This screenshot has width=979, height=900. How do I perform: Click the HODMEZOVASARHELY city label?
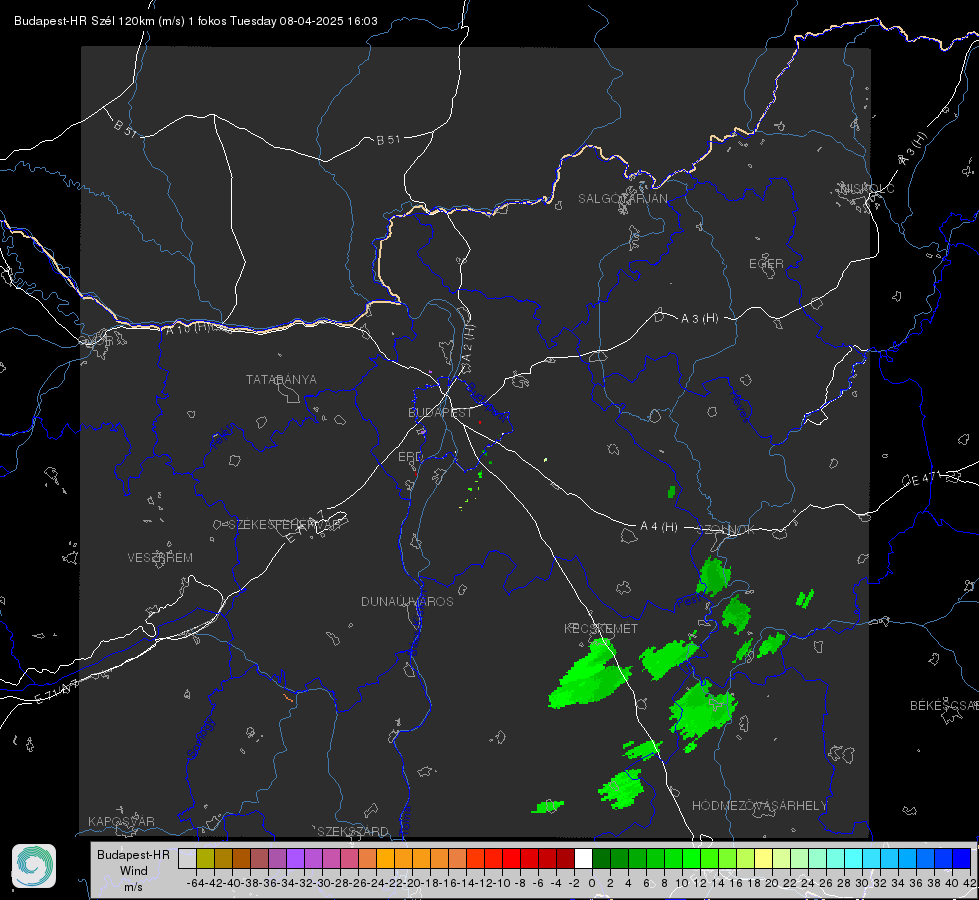point(759,806)
